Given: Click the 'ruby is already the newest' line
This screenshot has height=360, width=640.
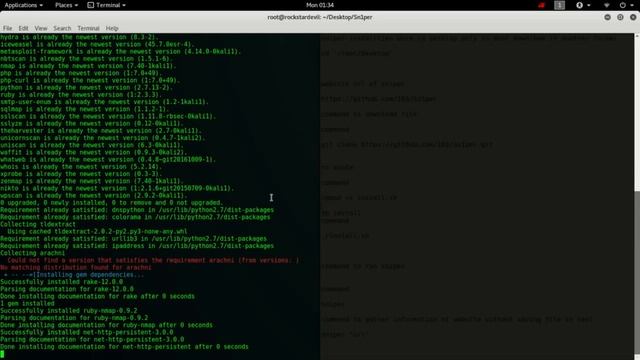Looking at the screenshot, I should [x=81, y=95].
